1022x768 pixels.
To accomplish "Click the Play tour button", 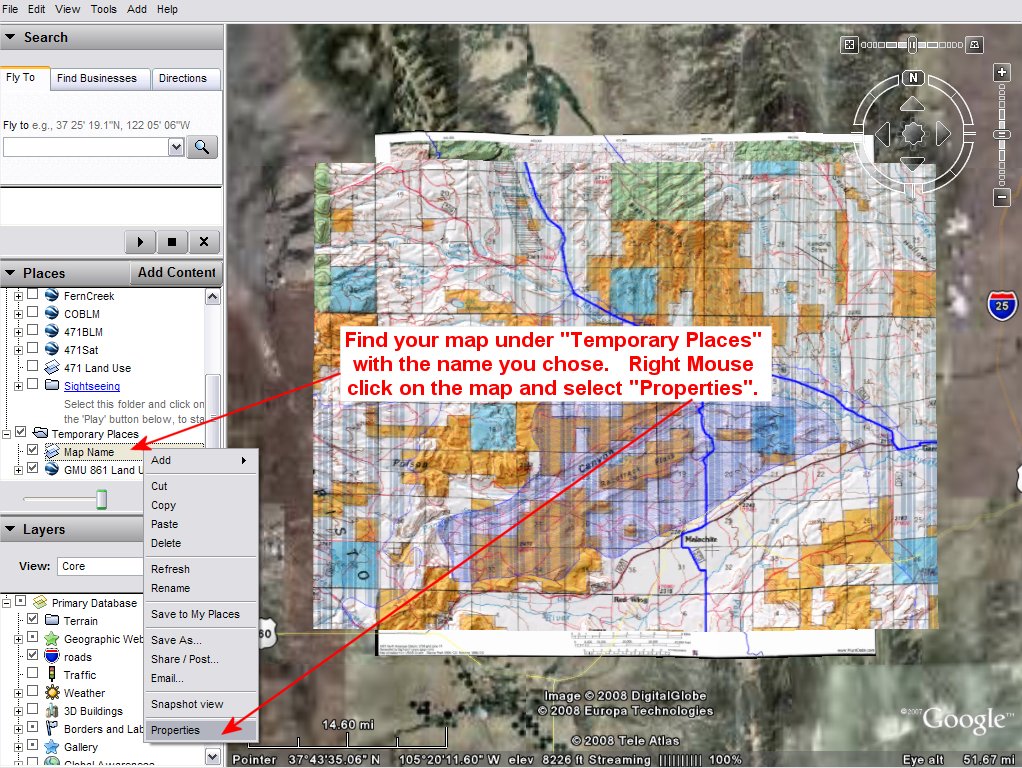I will pyautogui.click(x=140, y=242).
